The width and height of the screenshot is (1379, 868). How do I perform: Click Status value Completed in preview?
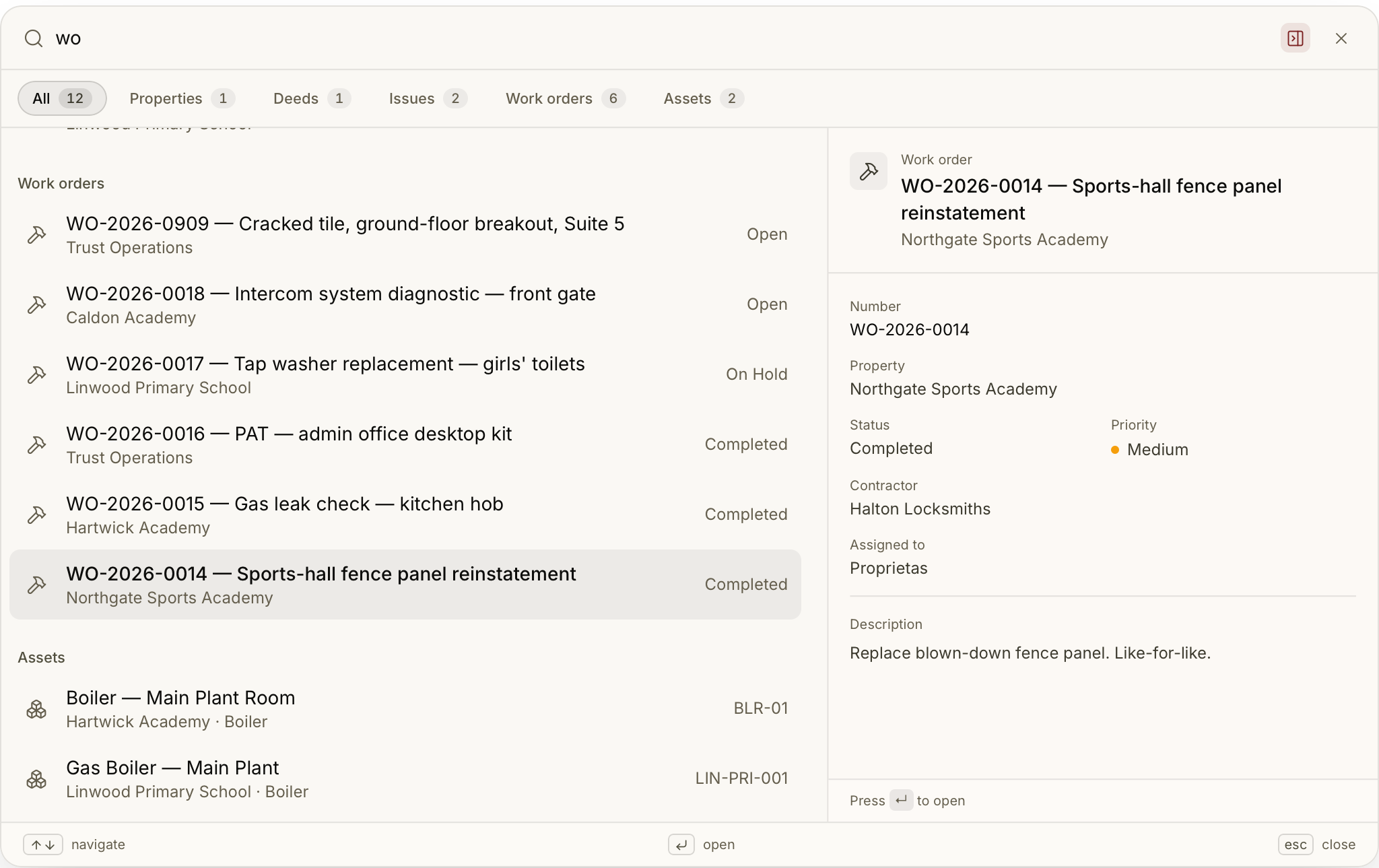(x=891, y=448)
